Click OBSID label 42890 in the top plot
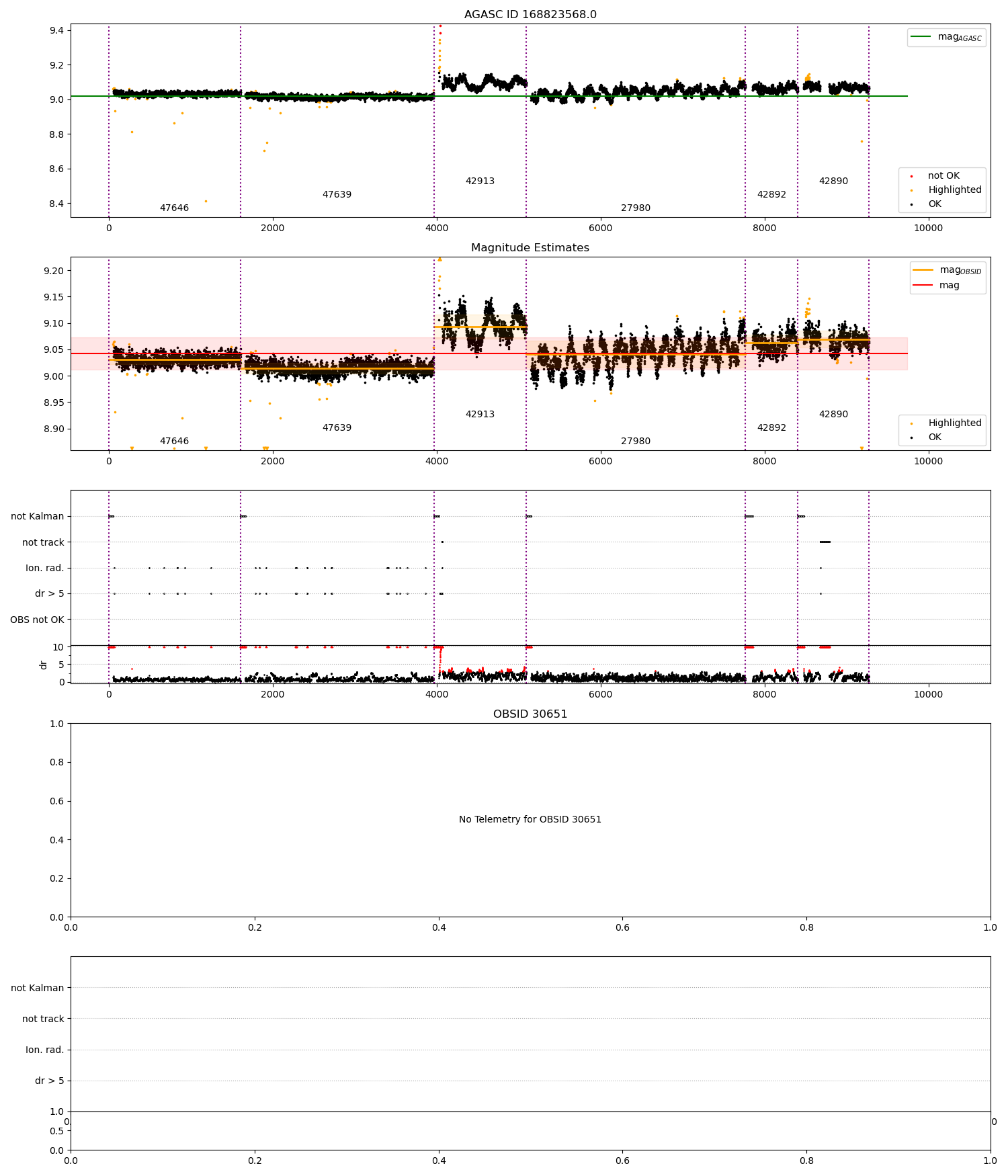This screenshot has height=1176, width=1008. click(833, 181)
